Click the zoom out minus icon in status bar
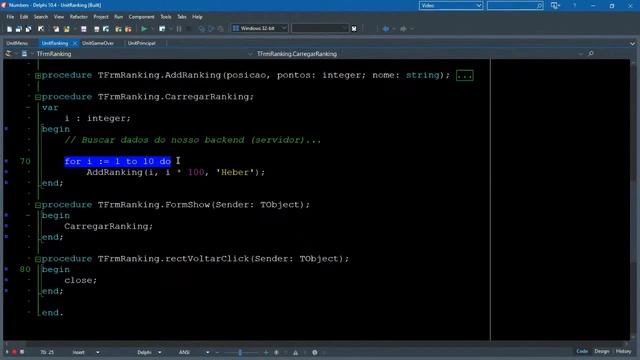Viewport: 640px width, 360px height. 218,352
